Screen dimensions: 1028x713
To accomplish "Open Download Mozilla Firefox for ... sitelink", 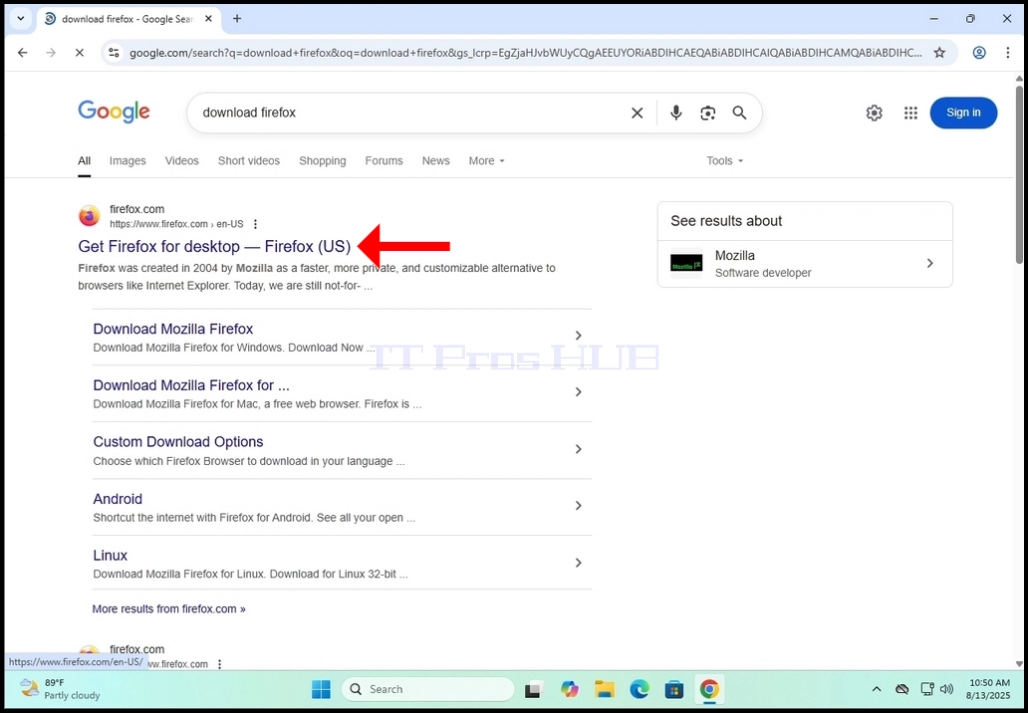I will pos(191,385).
